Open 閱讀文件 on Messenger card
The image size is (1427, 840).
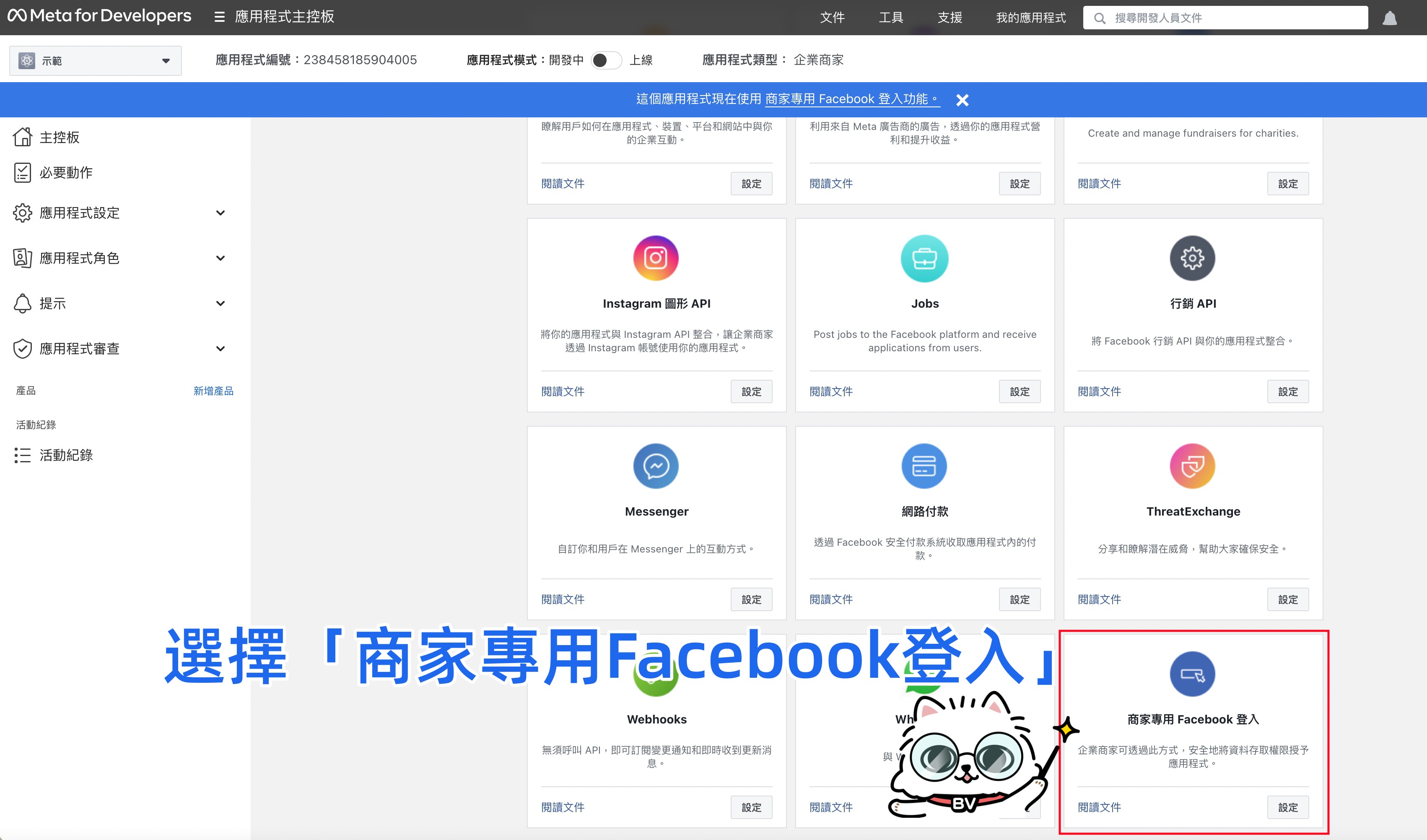coord(562,599)
